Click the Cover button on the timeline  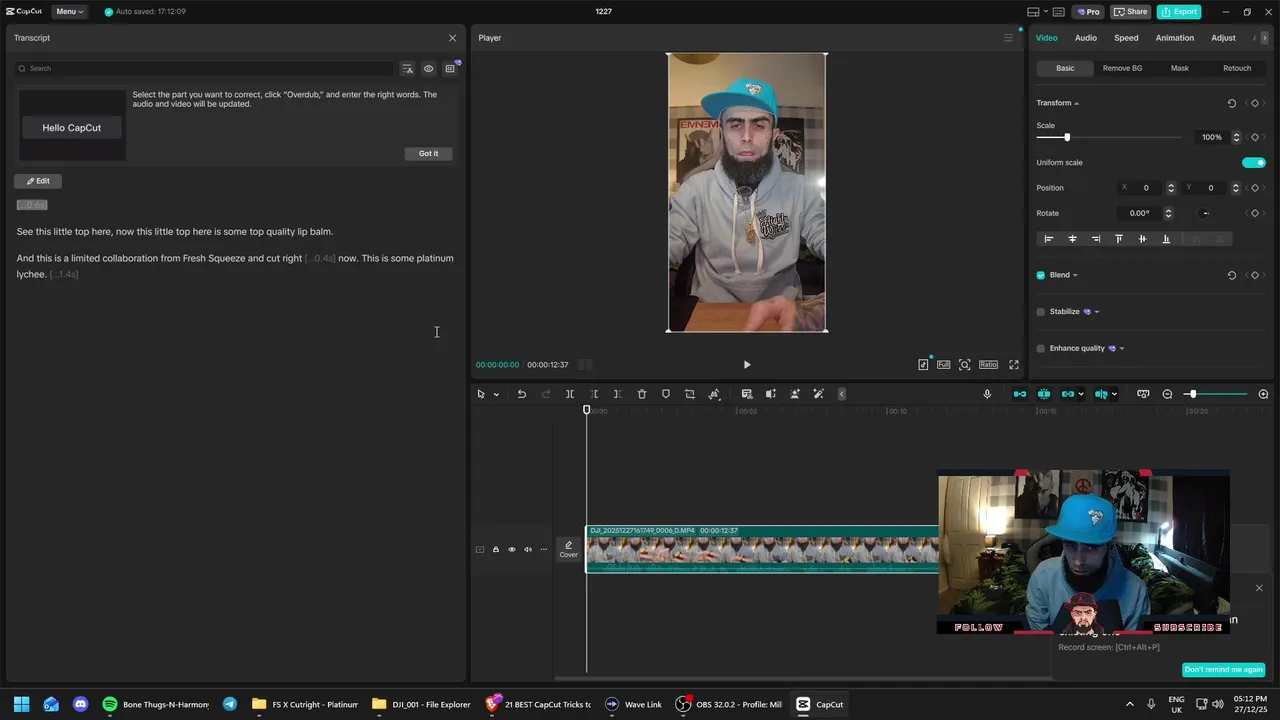[x=568, y=549]
